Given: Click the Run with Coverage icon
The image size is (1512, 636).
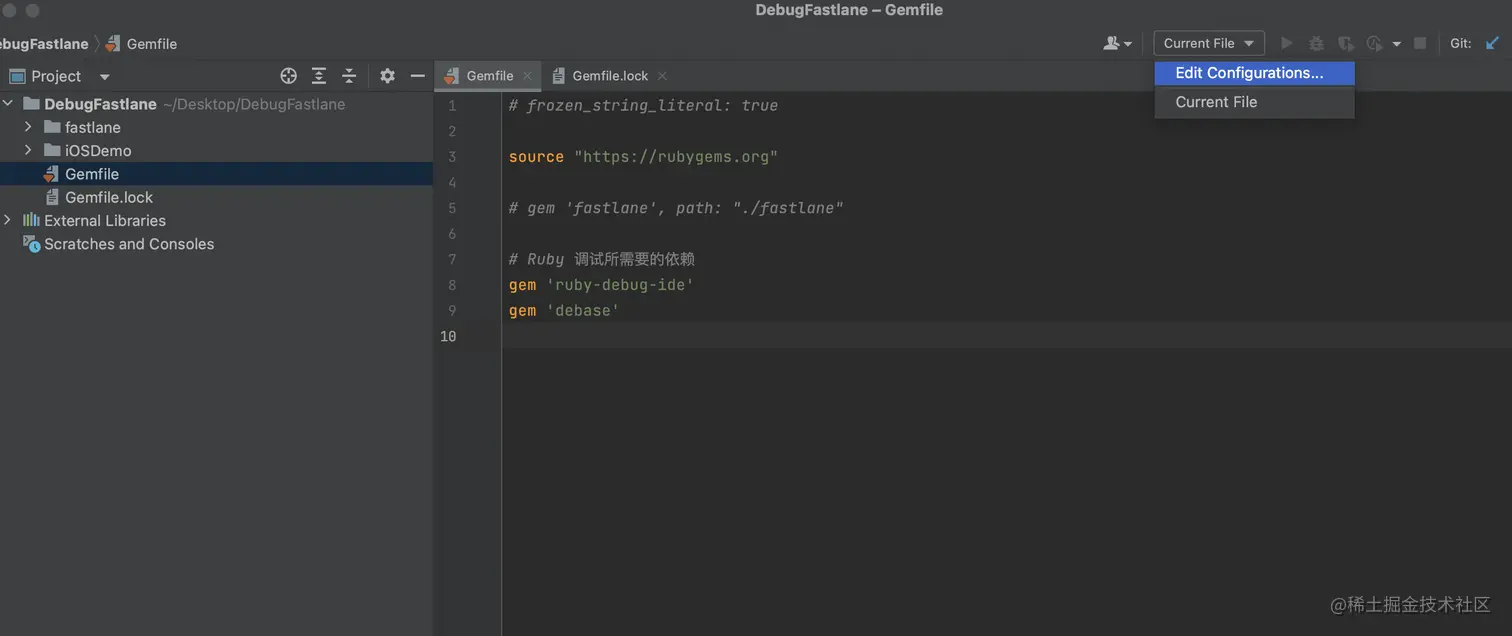Looking at the screenshot, I should pos(1346,43).
